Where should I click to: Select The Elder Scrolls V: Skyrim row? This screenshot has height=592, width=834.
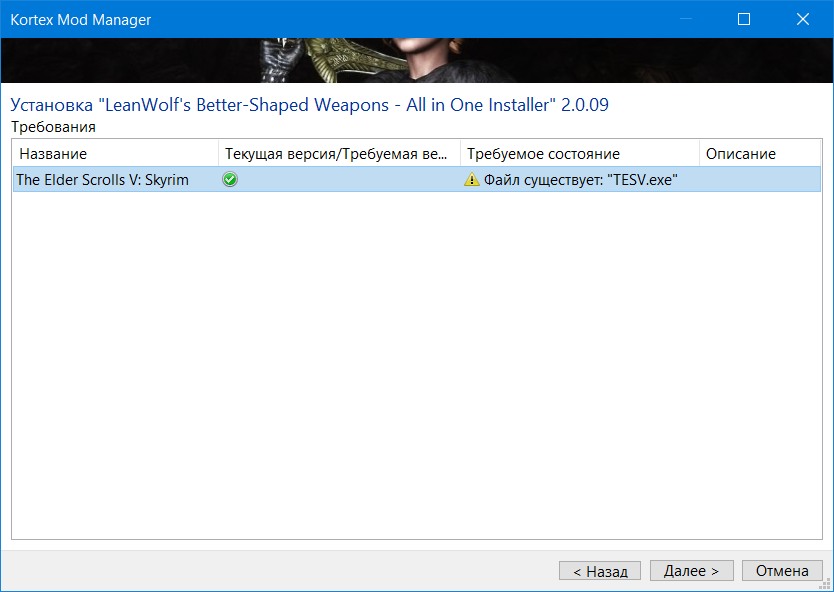417,179
